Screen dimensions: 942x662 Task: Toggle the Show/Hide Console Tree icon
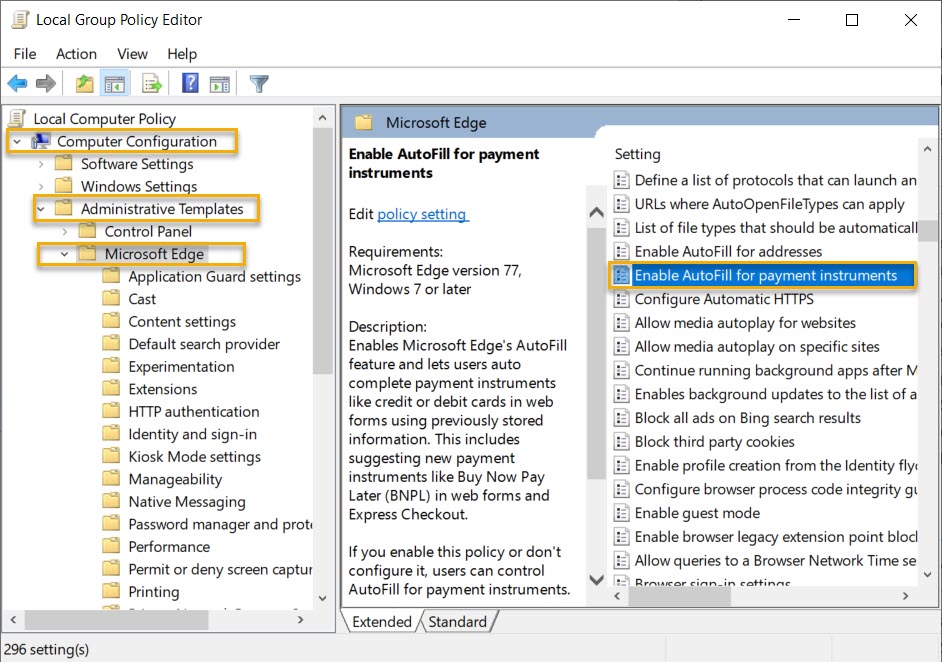[115, 83]
